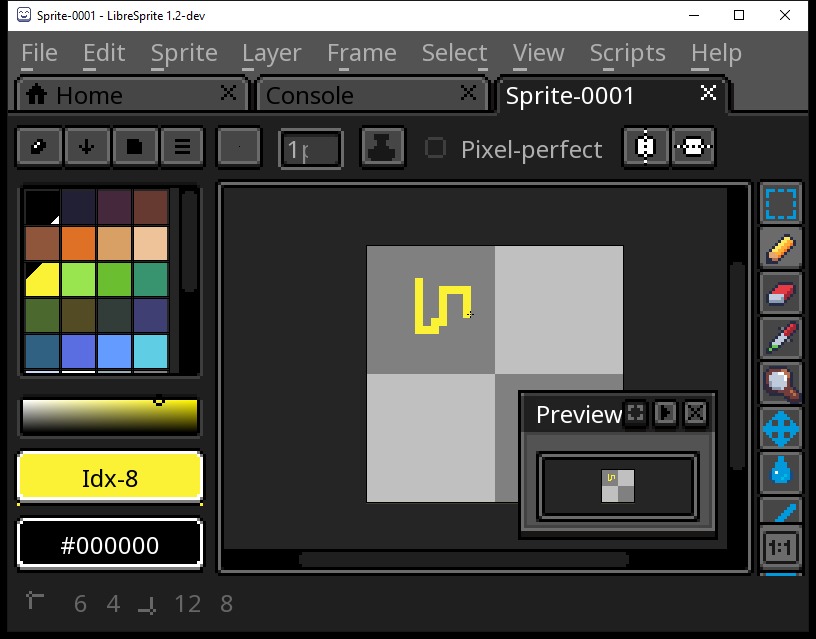Screen dimensions: 816x639
Task: Select the Line tool
Action: [x=781, y=510]
